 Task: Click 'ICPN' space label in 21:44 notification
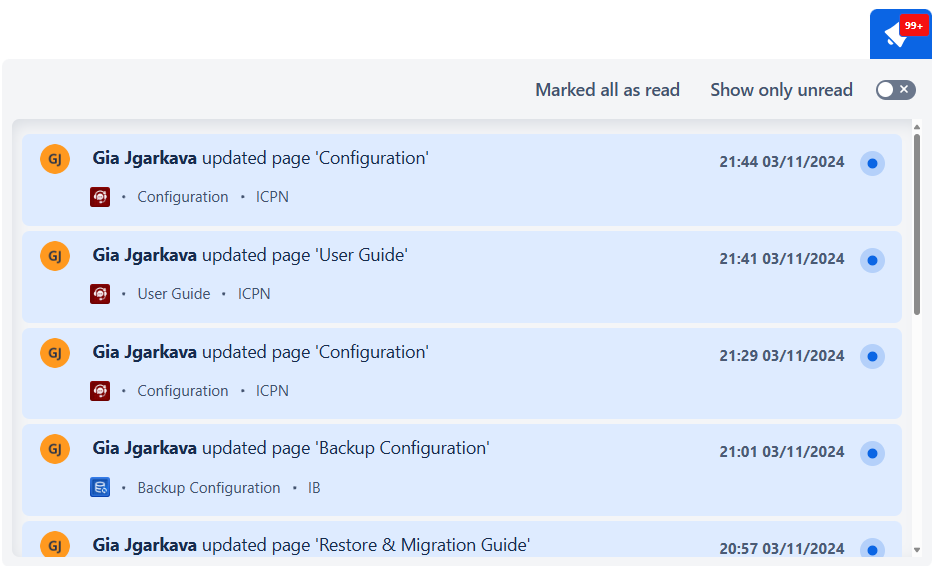click(x=272, y=197)
